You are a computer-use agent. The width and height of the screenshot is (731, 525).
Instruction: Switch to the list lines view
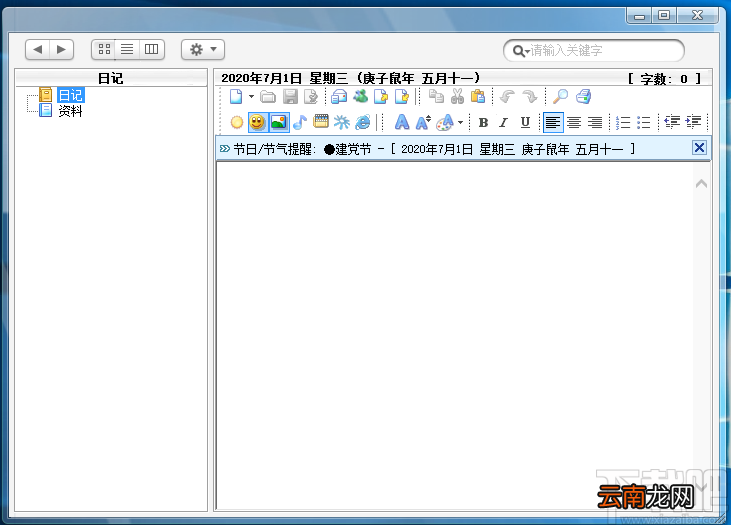coord(127,49)
